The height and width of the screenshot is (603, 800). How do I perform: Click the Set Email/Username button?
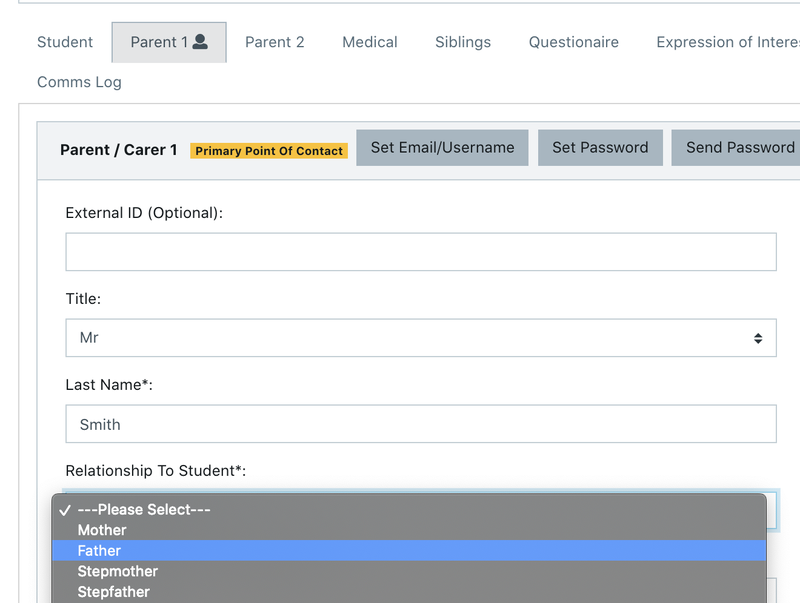point(442,148)
